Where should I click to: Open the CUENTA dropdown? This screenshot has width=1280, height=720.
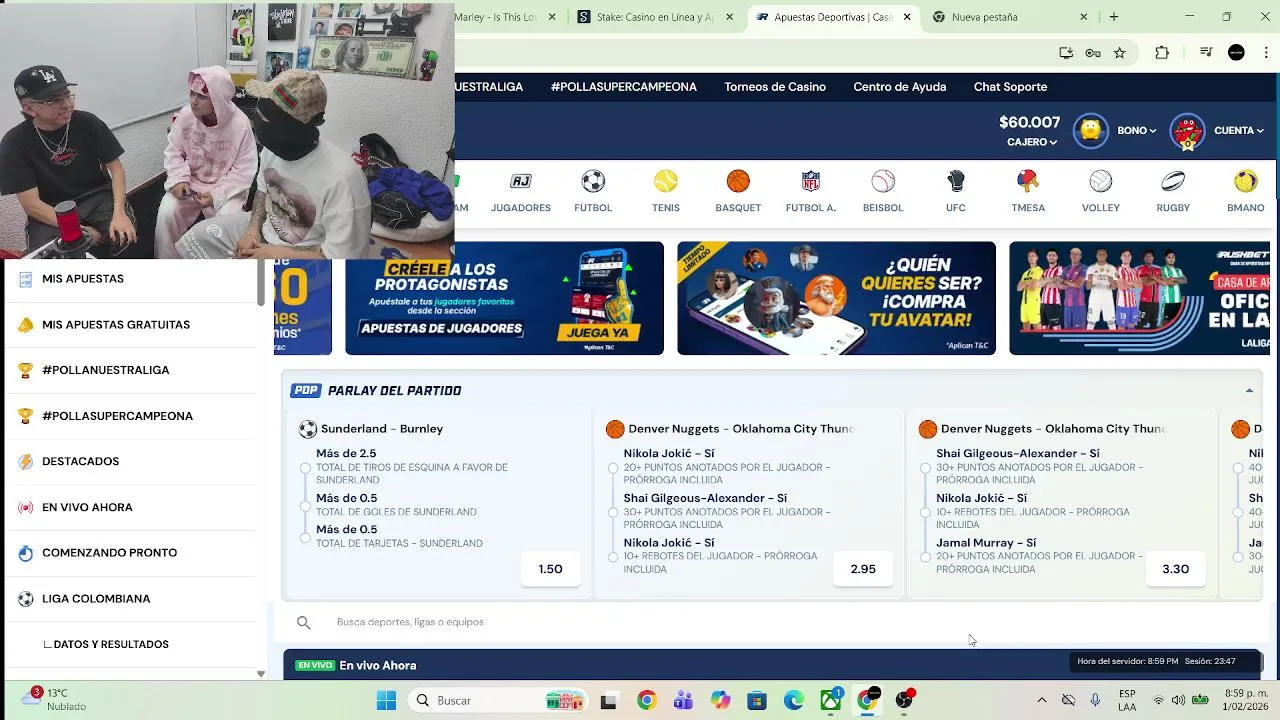pos(1239,131)
